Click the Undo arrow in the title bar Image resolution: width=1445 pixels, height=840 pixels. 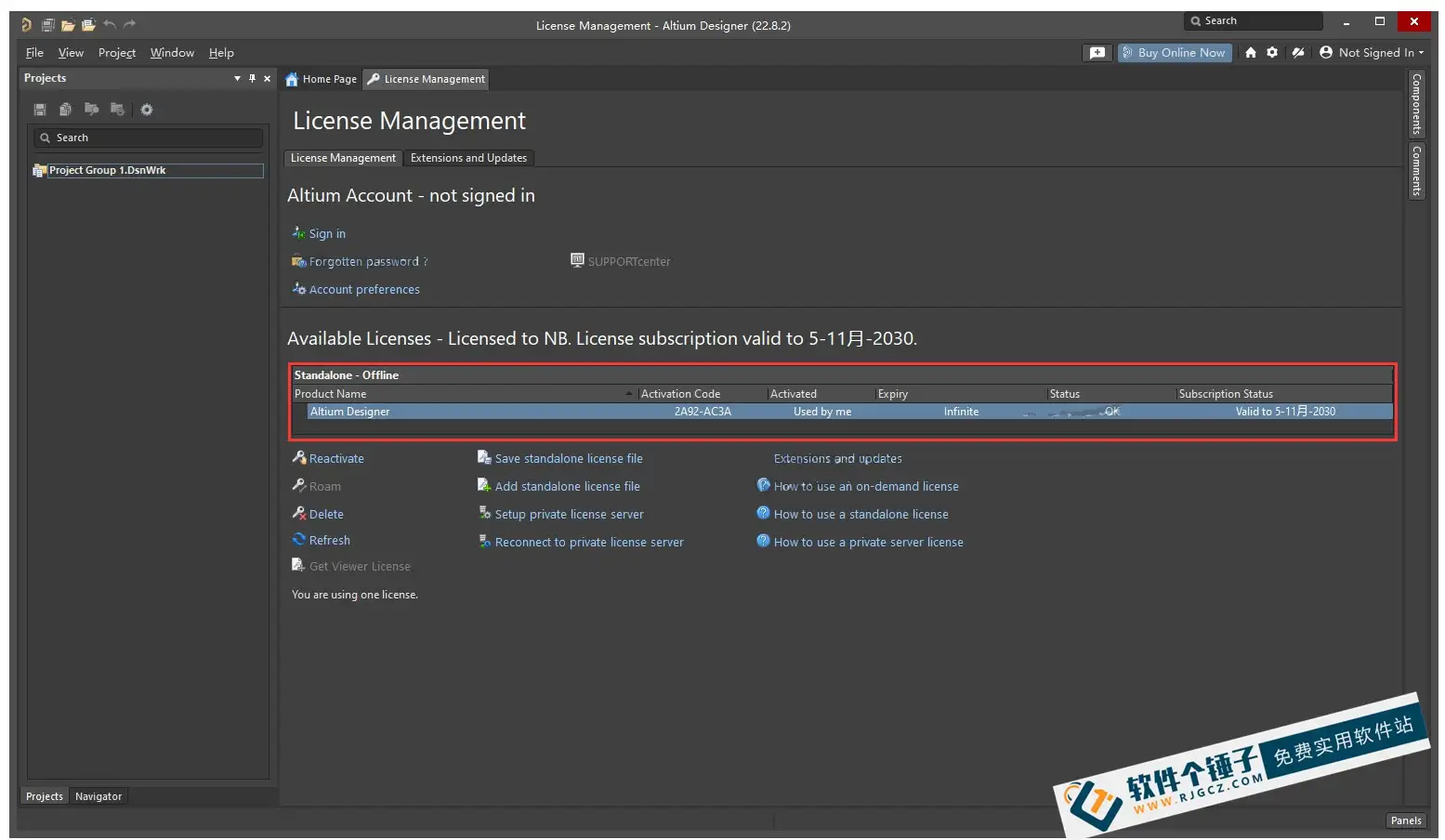pyautogui.click(x=110, y=24)
